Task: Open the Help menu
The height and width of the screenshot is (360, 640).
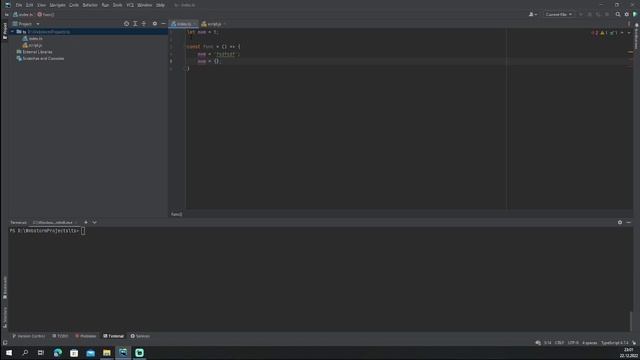Action: click(160, 5)
